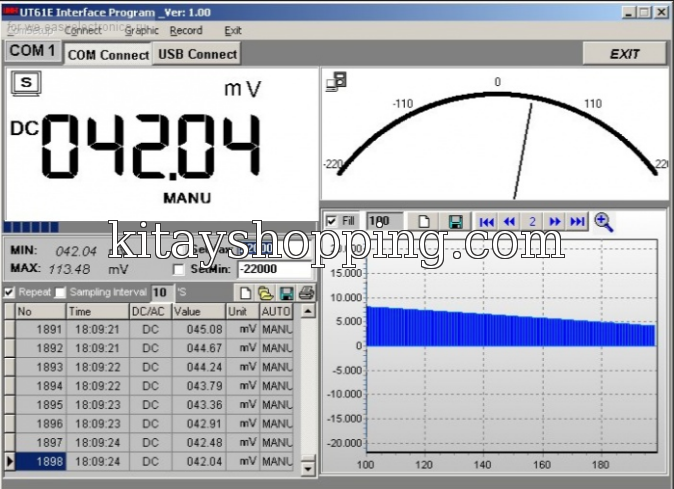The height and width of the screenshot is (489, 674).
Task: Click the USB Connect button
Action: 197,54
